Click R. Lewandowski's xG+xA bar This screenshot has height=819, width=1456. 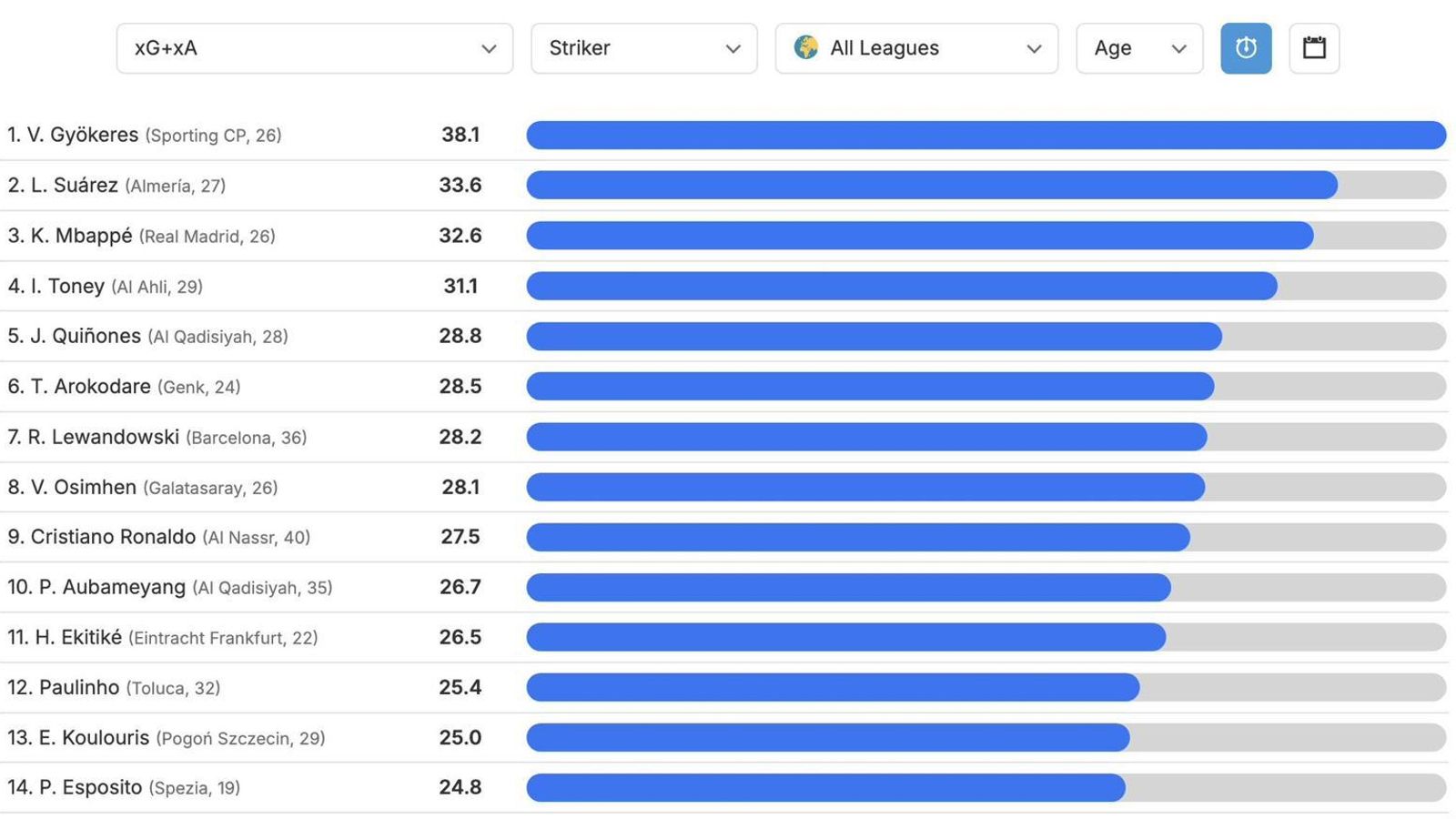point(866,437)
